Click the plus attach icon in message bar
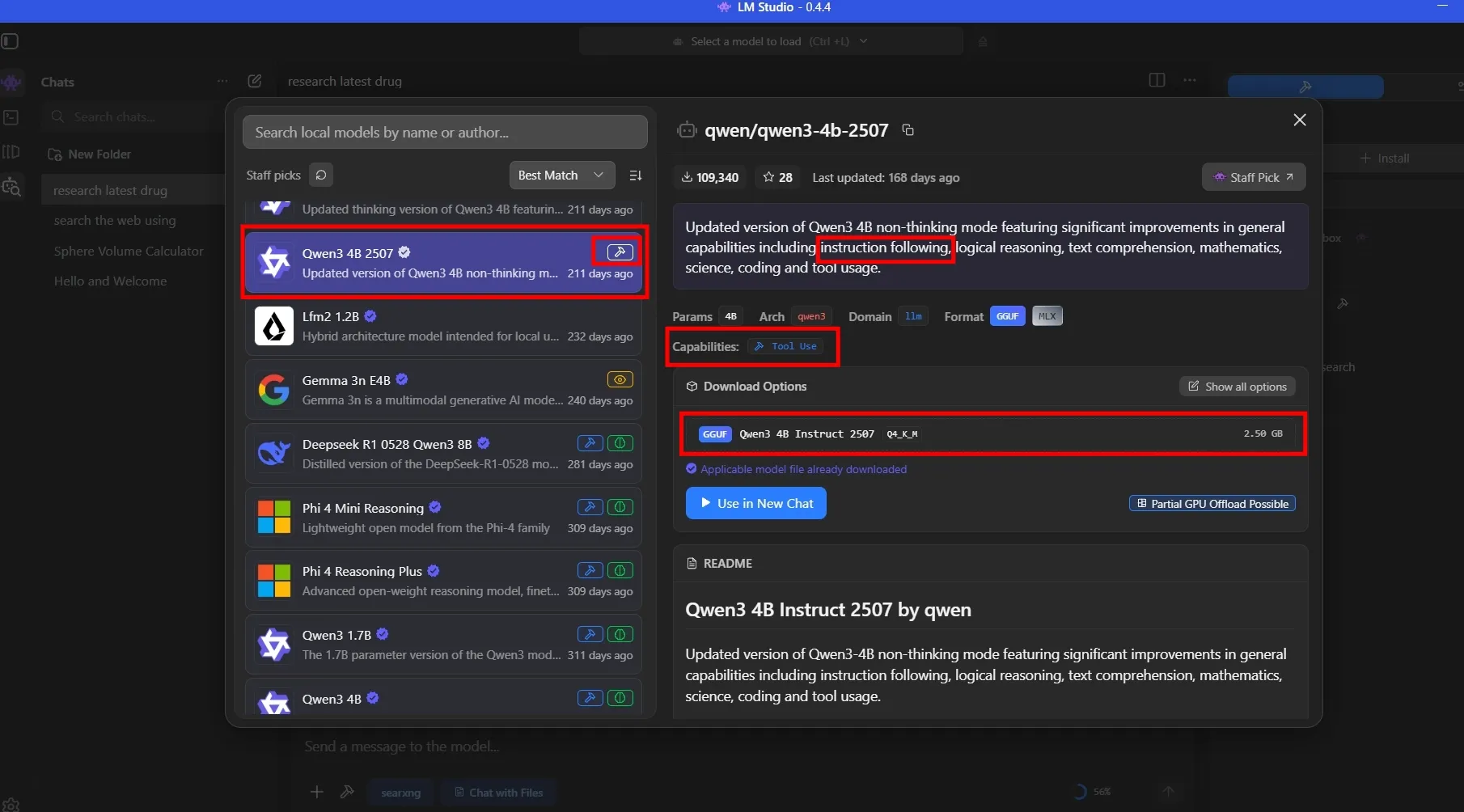Viewport: 1464px width, 812px height. coord(317,792)
